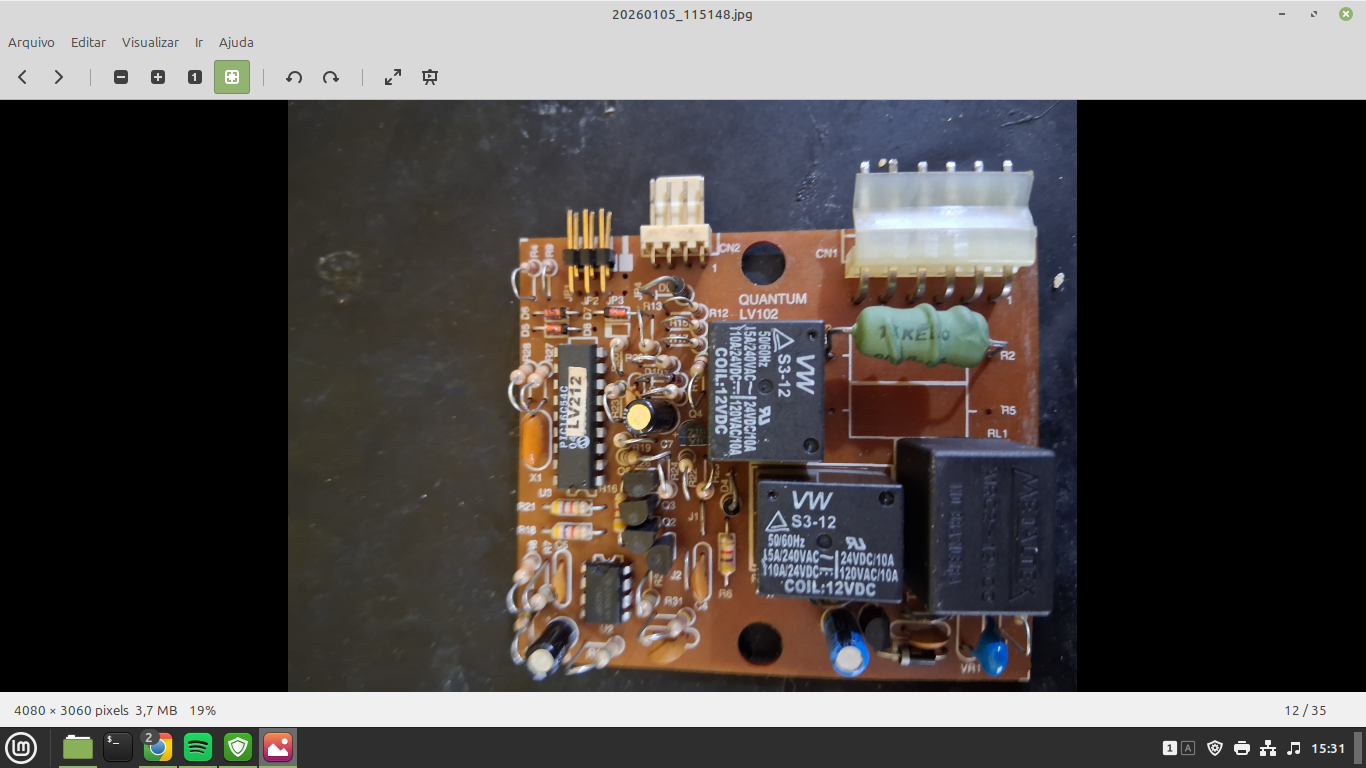This screenshot has height=768, width=1366.
Task: Go to the previous image
Action: pos(22,77)
